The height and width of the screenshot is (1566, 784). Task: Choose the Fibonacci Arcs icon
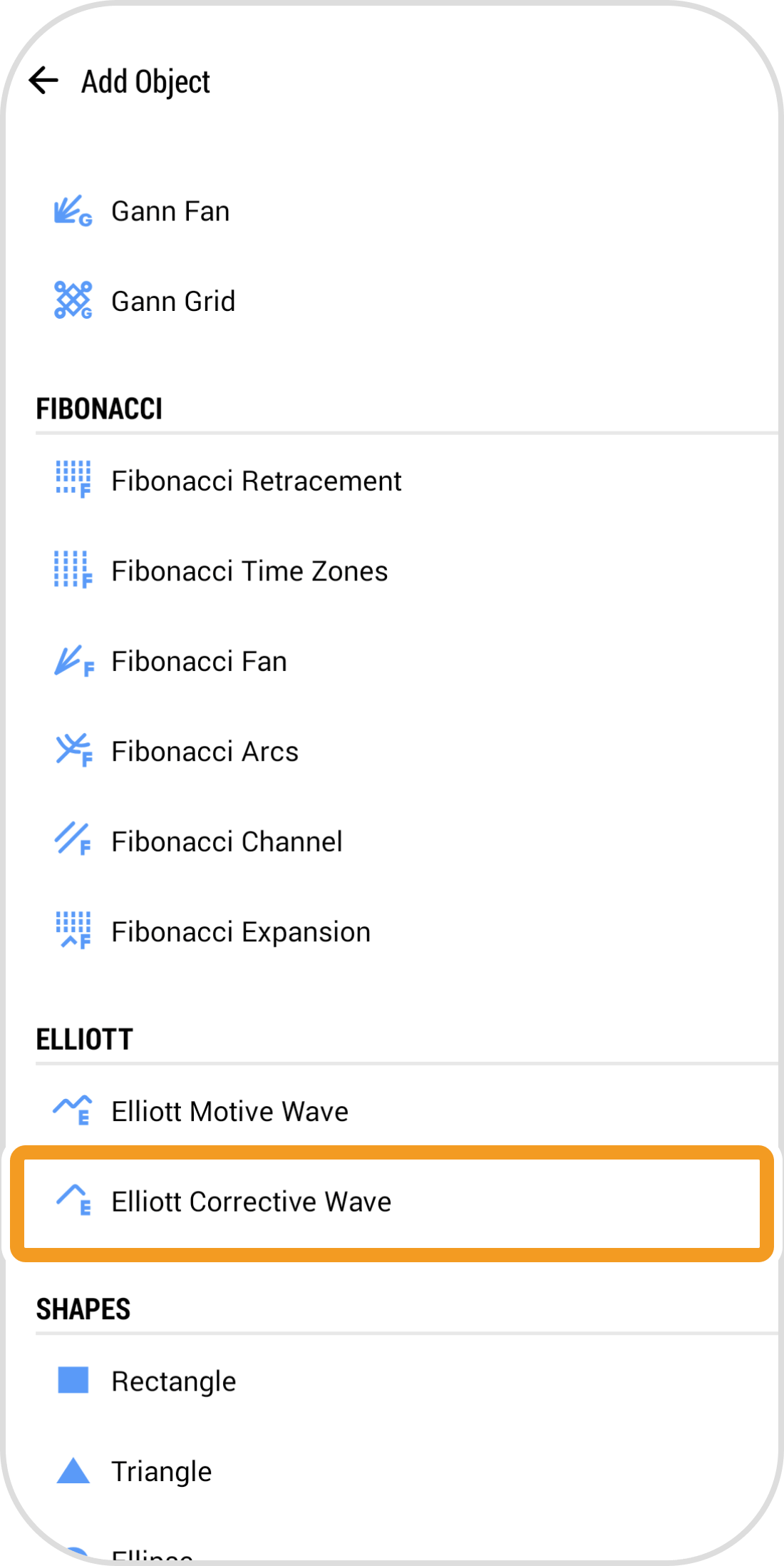pos(73,751)
